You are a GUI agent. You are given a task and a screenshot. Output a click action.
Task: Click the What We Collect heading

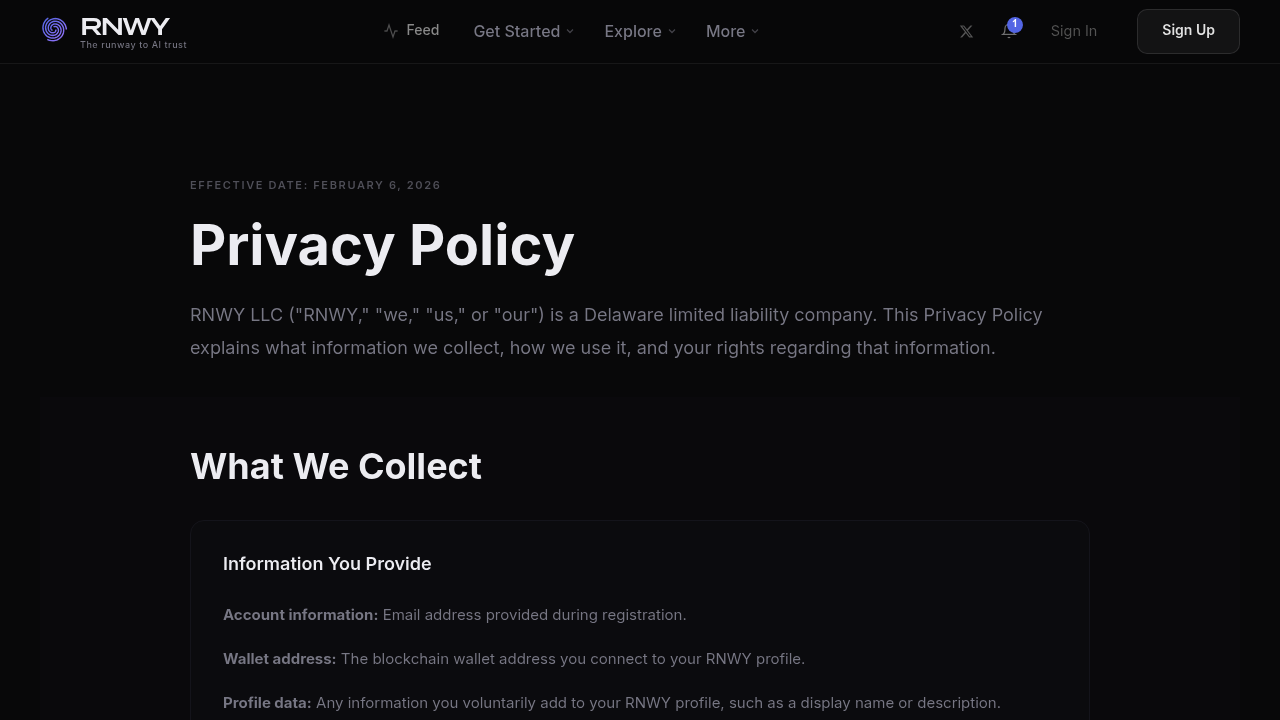coord(336,466)
